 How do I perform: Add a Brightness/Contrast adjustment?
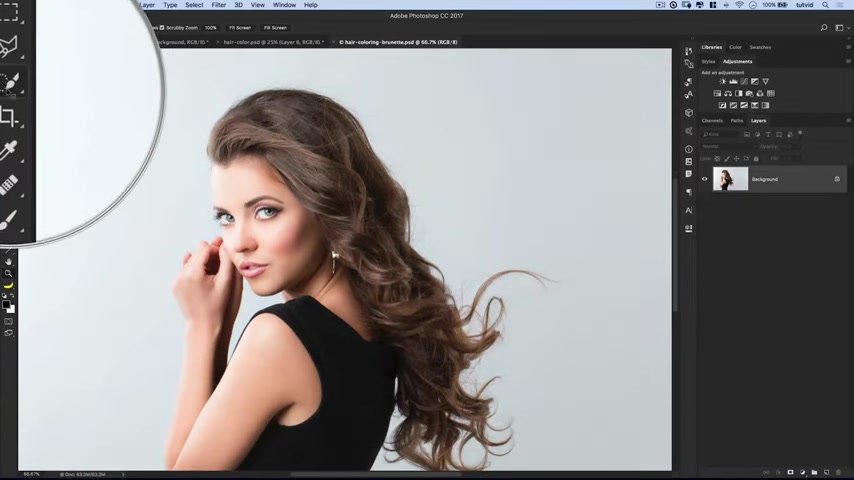pyautogui.click(x=723, y=82)
